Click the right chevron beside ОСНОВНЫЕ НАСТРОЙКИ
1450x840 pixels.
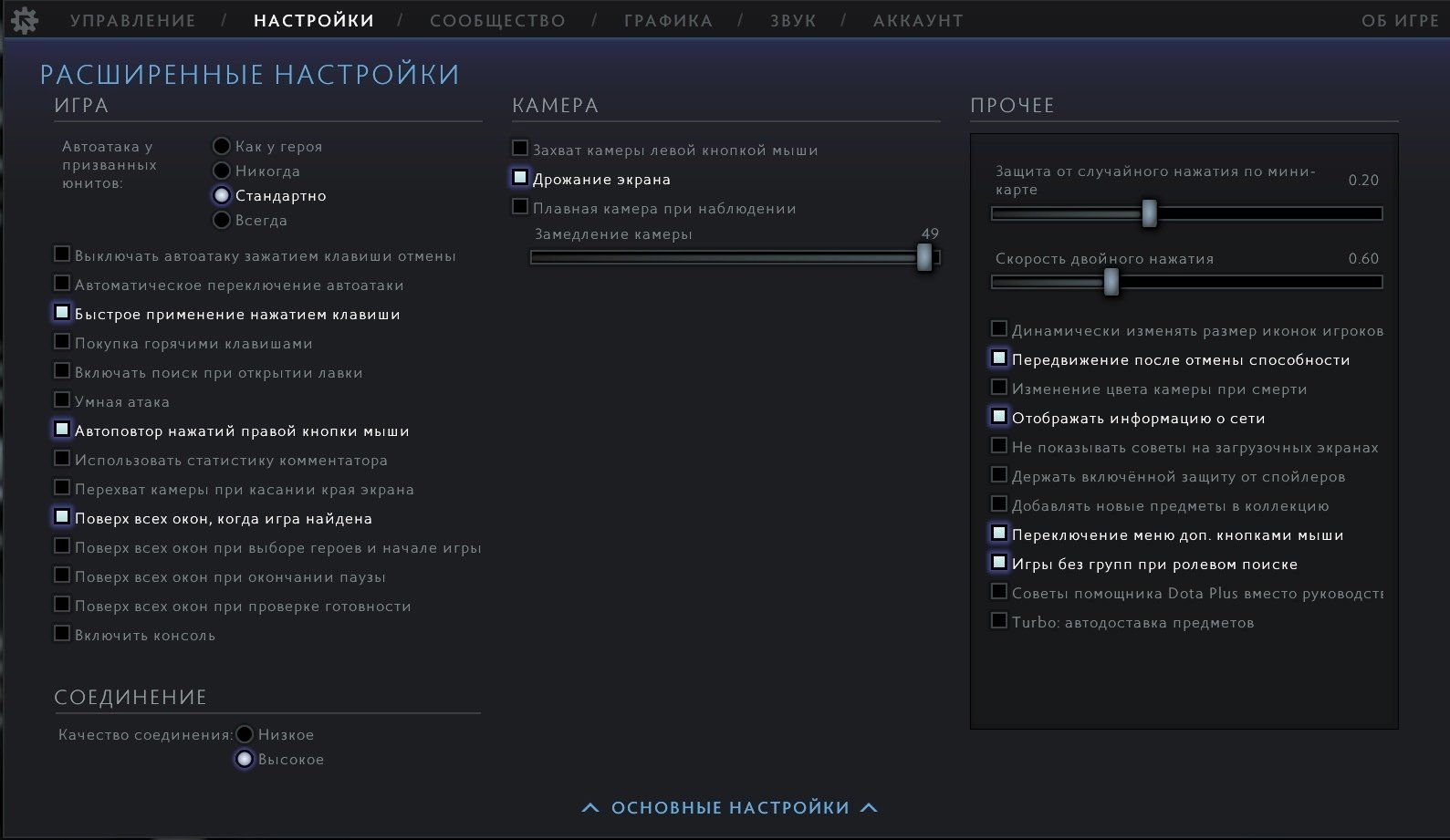[869, 807]
